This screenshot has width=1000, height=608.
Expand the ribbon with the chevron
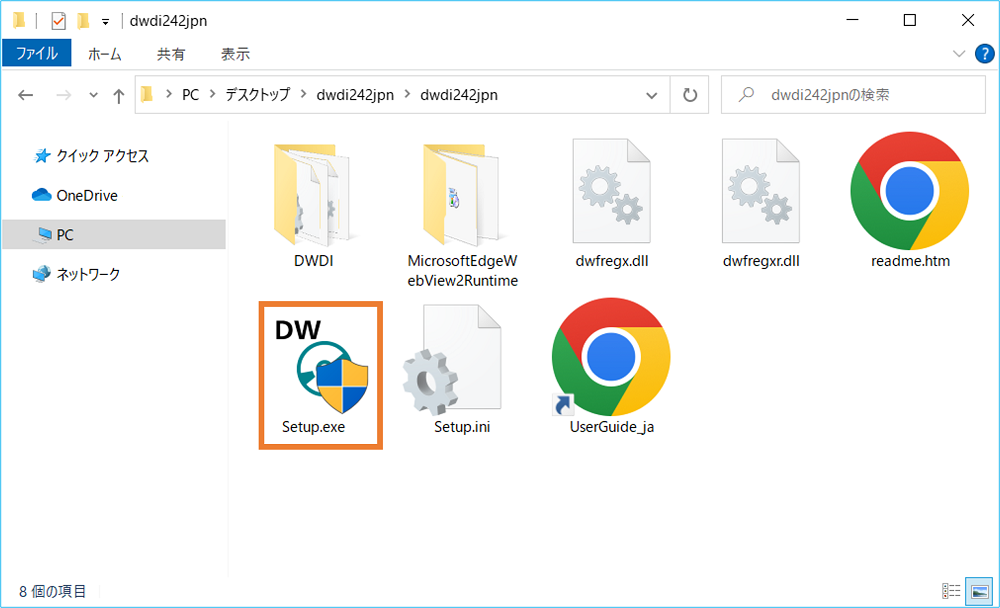[959, 54]
